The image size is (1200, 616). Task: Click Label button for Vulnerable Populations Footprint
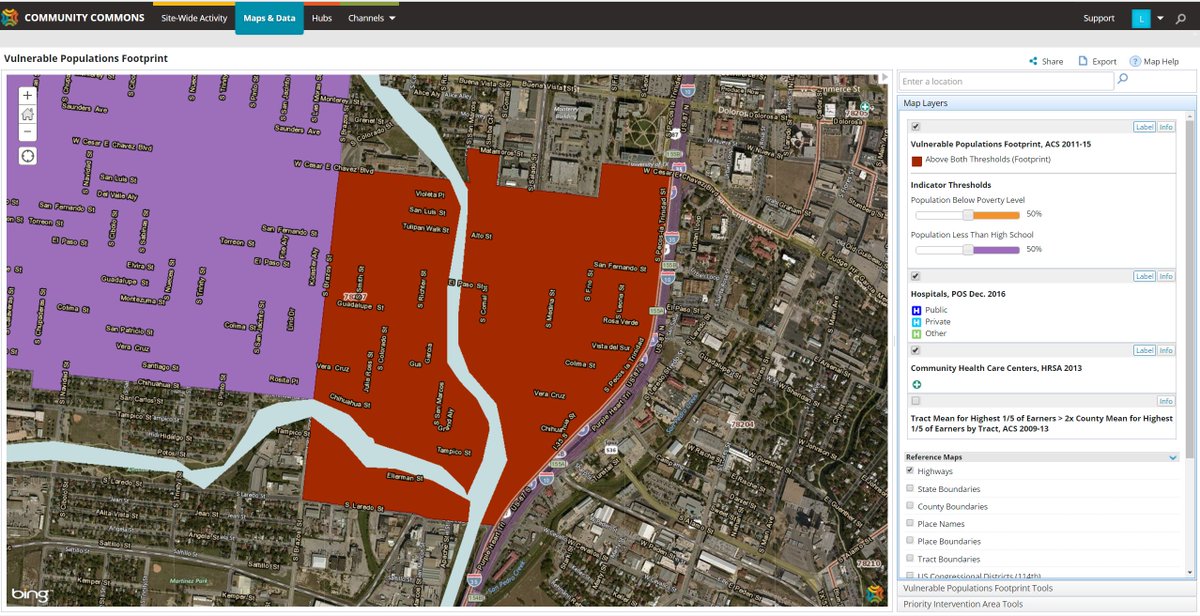(1144, 127)
